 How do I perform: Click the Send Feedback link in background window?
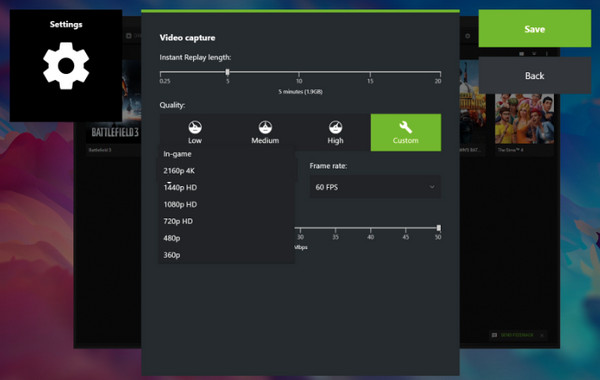click(517, 335)
